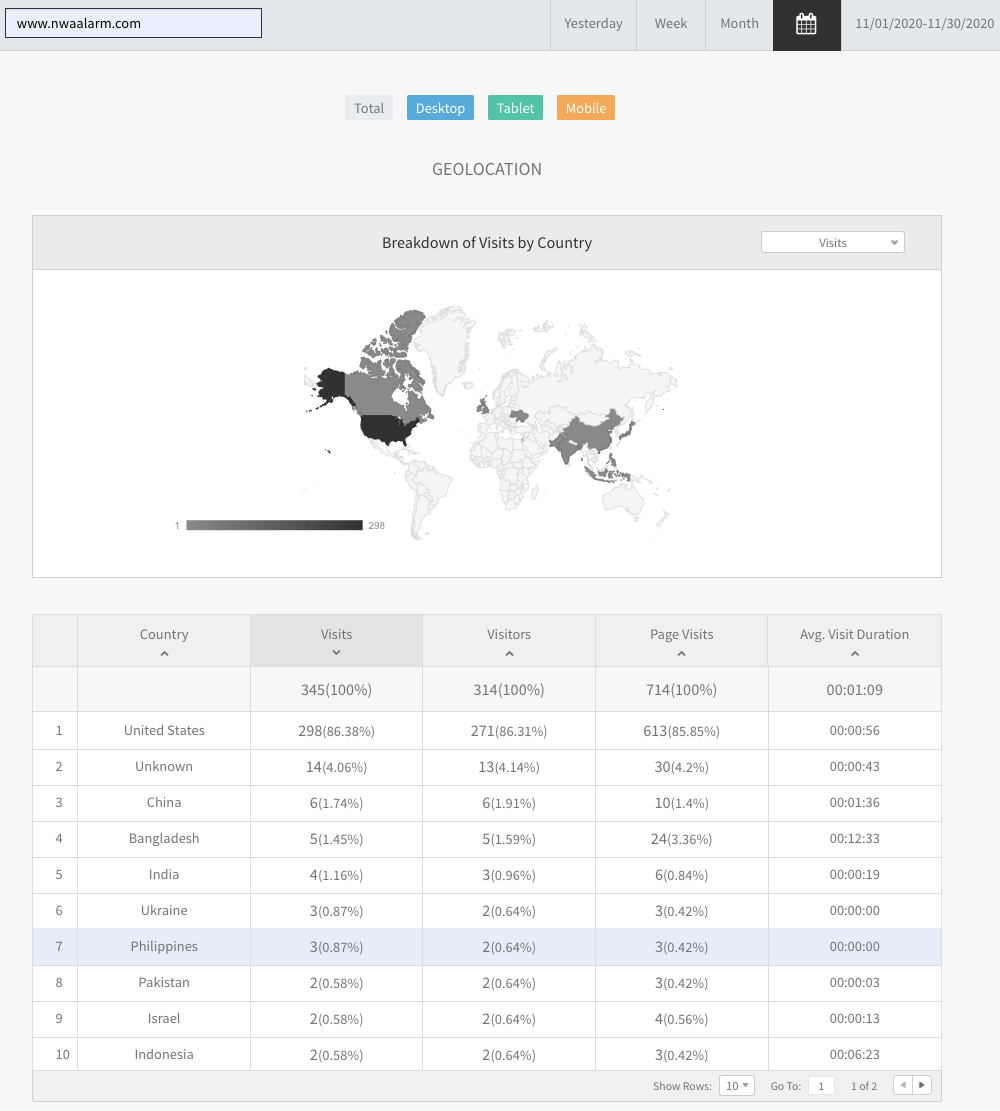Sort by Visits column down arrow
This screenshot has height=1111, width=1000.
[x=337, y=653]
